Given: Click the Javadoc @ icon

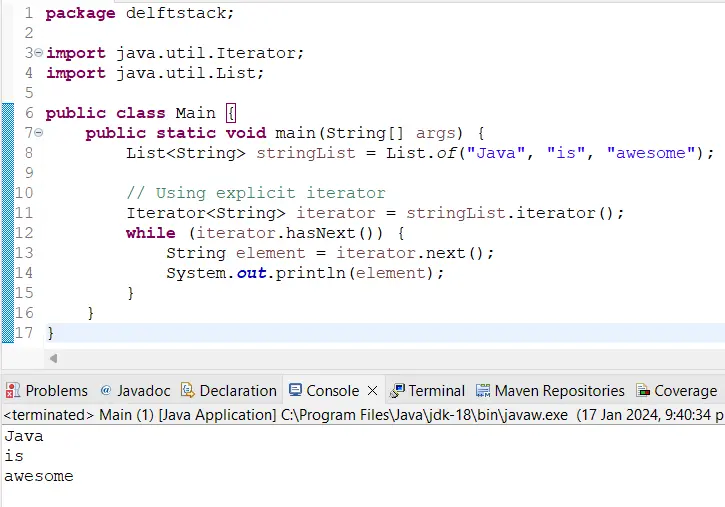Looking at the screenshot, I should 106,391.
